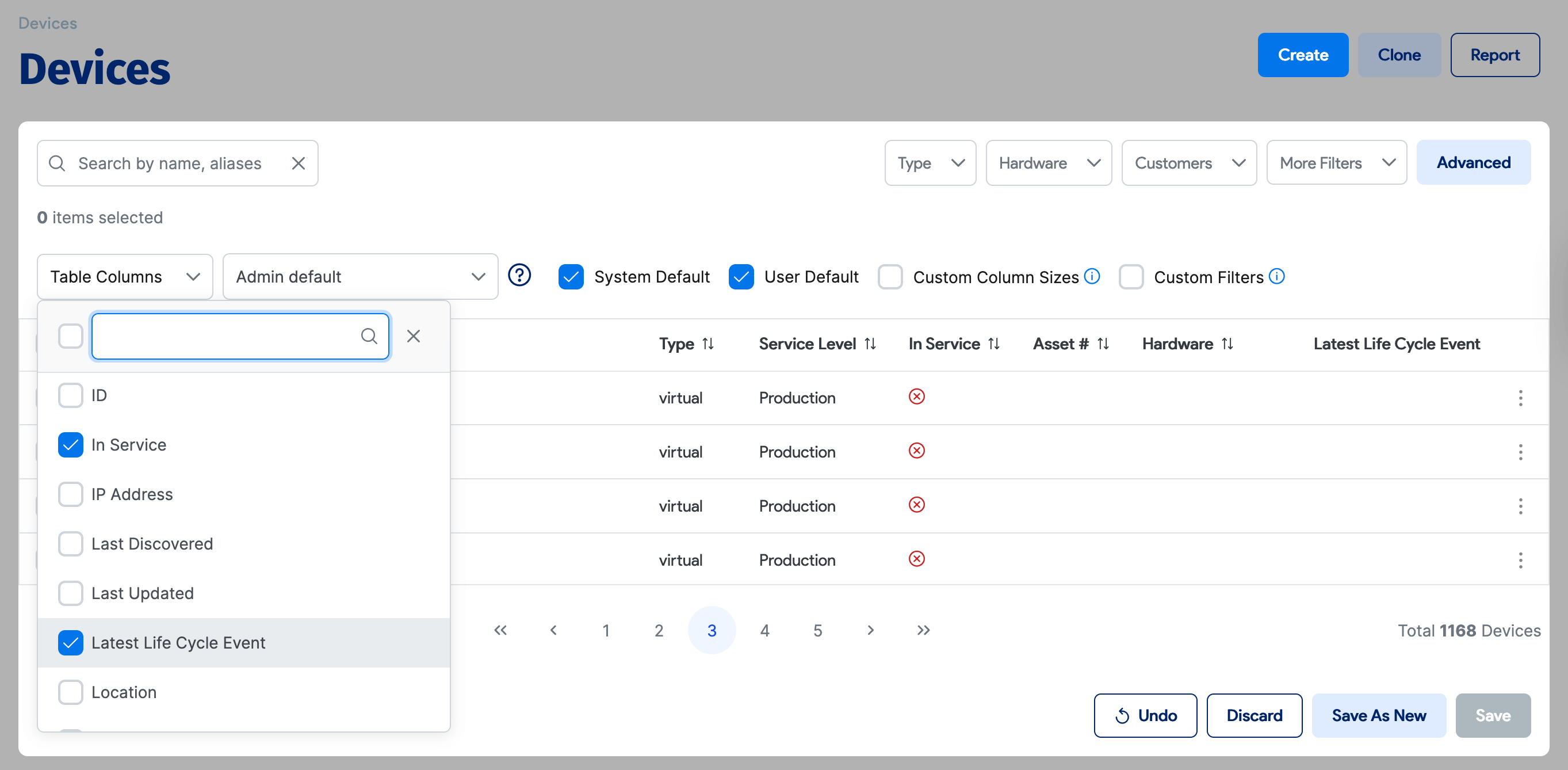Select Latest Life Cycle Event option
Screen dimensions: 1568x770
pyautogui.click(x=178, y=643)
